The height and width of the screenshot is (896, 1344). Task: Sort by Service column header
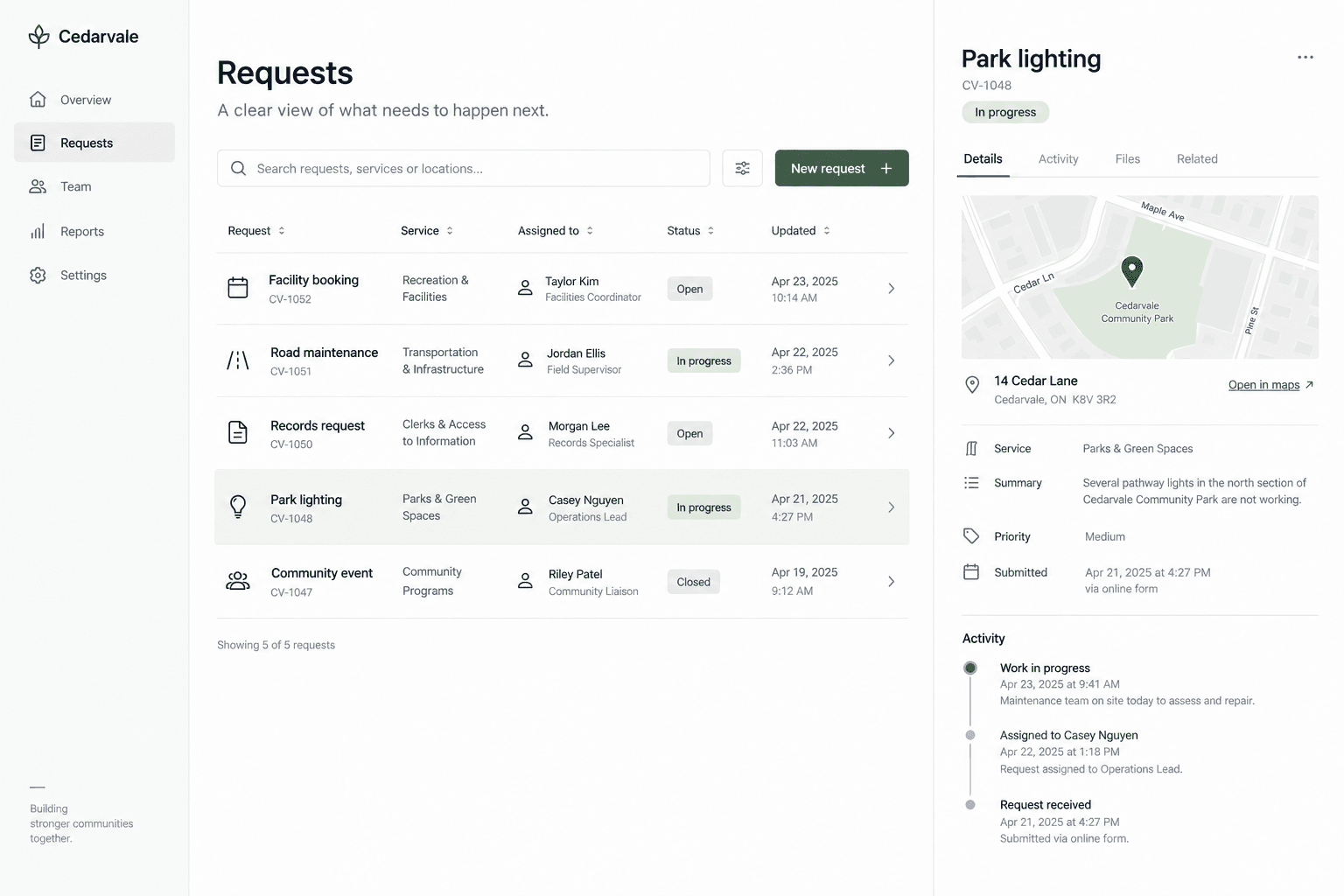427,231
